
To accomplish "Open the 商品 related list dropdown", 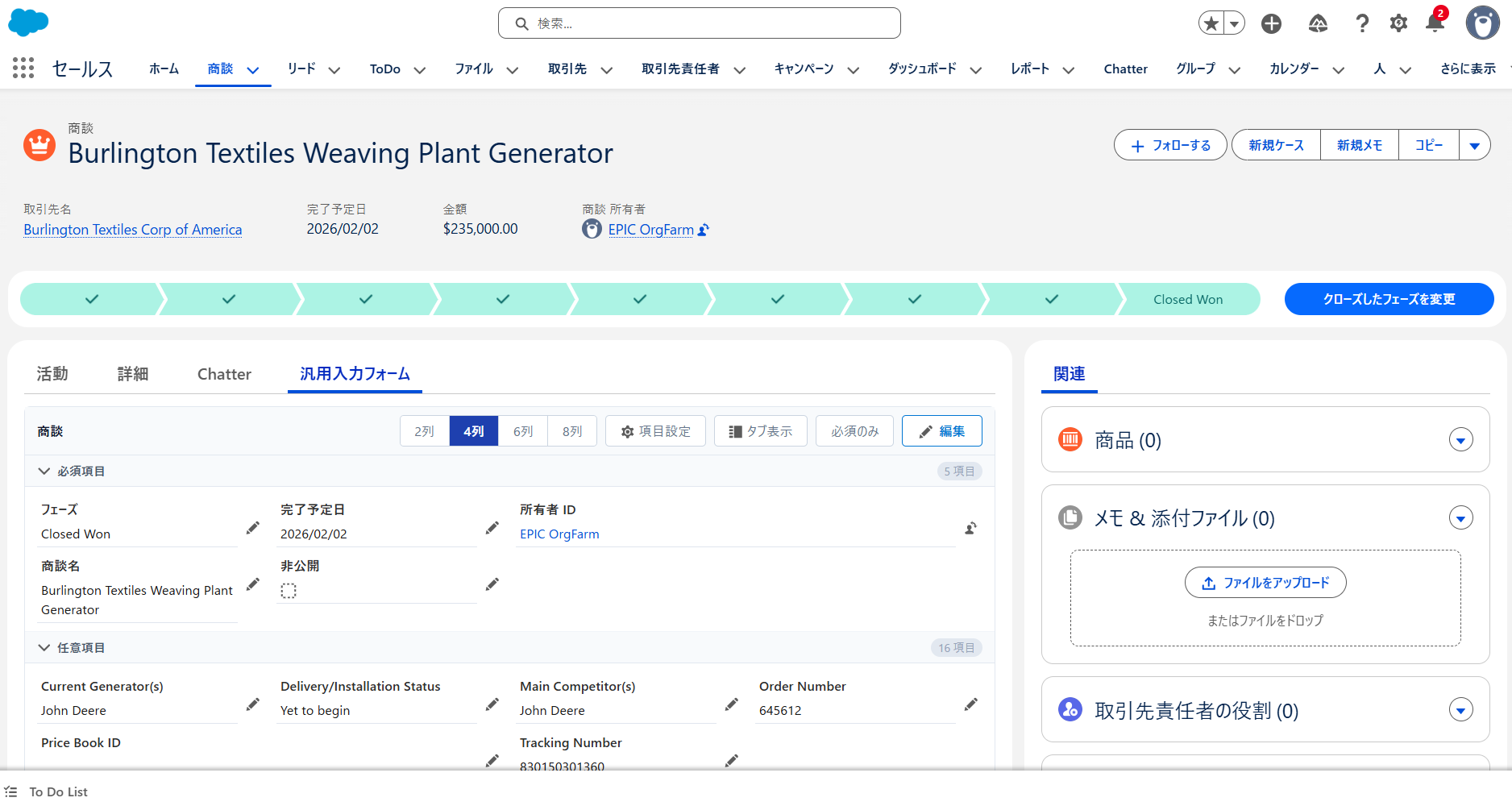I will coord(1460,440).
